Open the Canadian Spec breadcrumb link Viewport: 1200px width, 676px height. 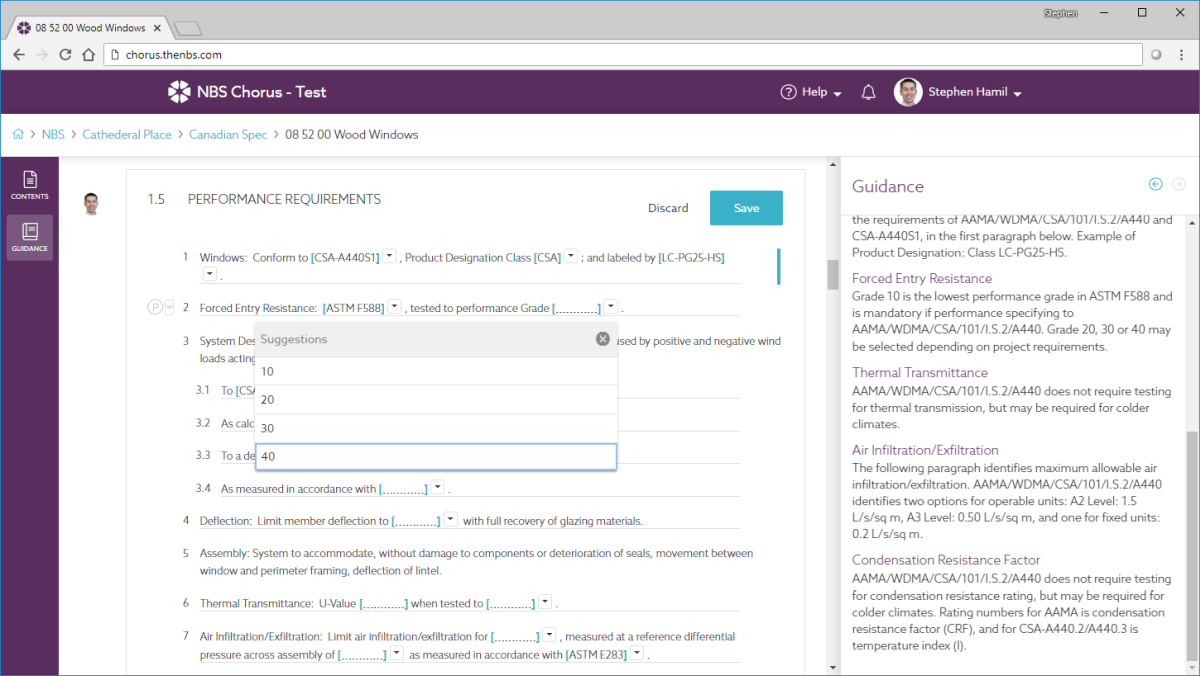(x=228, y=134)
